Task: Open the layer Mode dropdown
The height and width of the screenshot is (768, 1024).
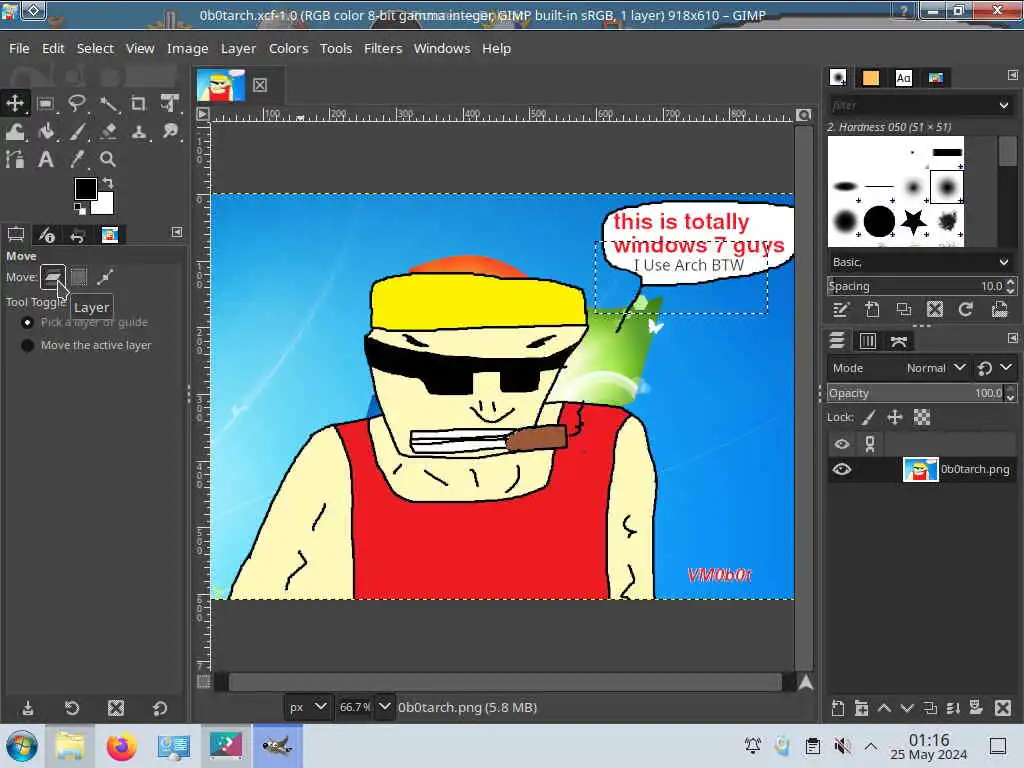Action: pos(935,368)
